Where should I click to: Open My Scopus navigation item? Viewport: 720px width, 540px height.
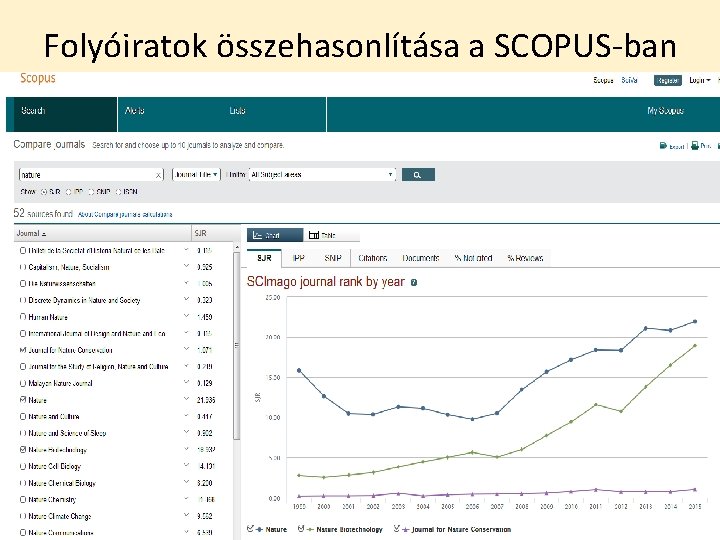665,111
